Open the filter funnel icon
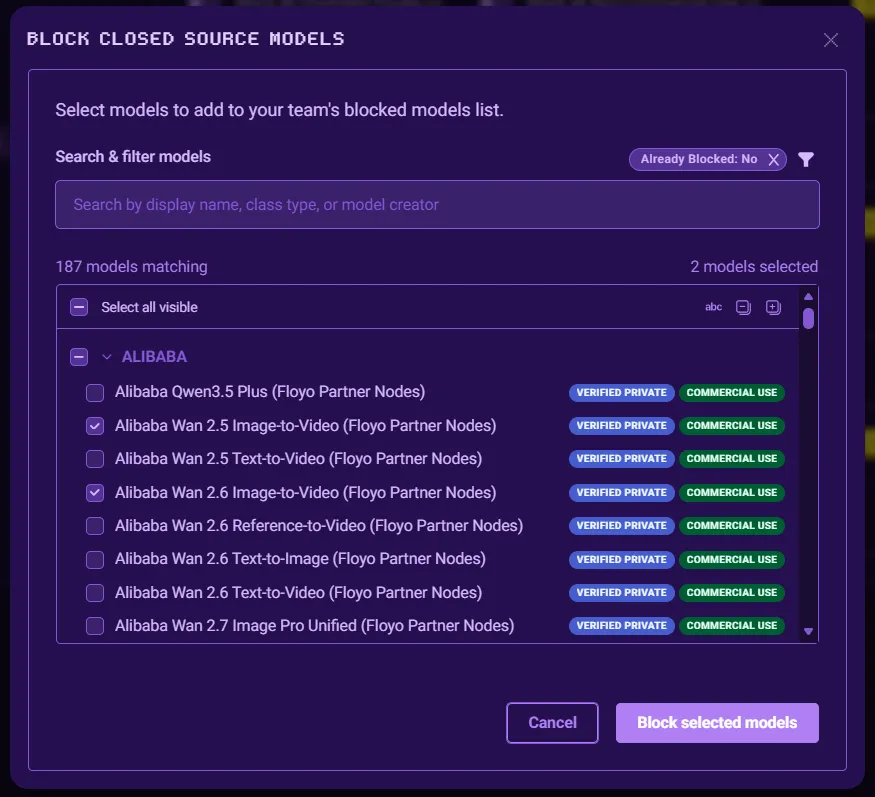 click(805, 160)
